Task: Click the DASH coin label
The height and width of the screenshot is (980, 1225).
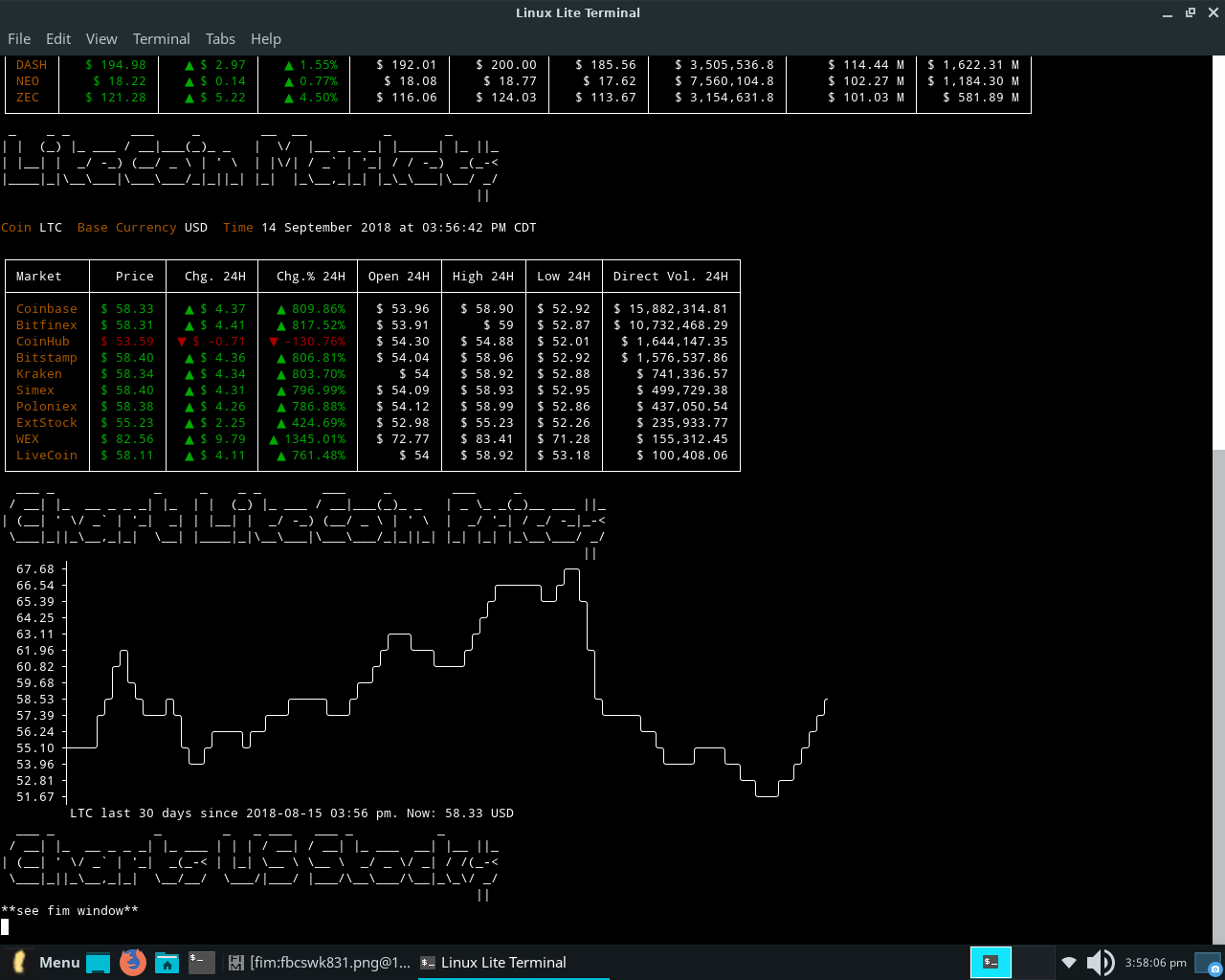Action: (x=32, y=65)
